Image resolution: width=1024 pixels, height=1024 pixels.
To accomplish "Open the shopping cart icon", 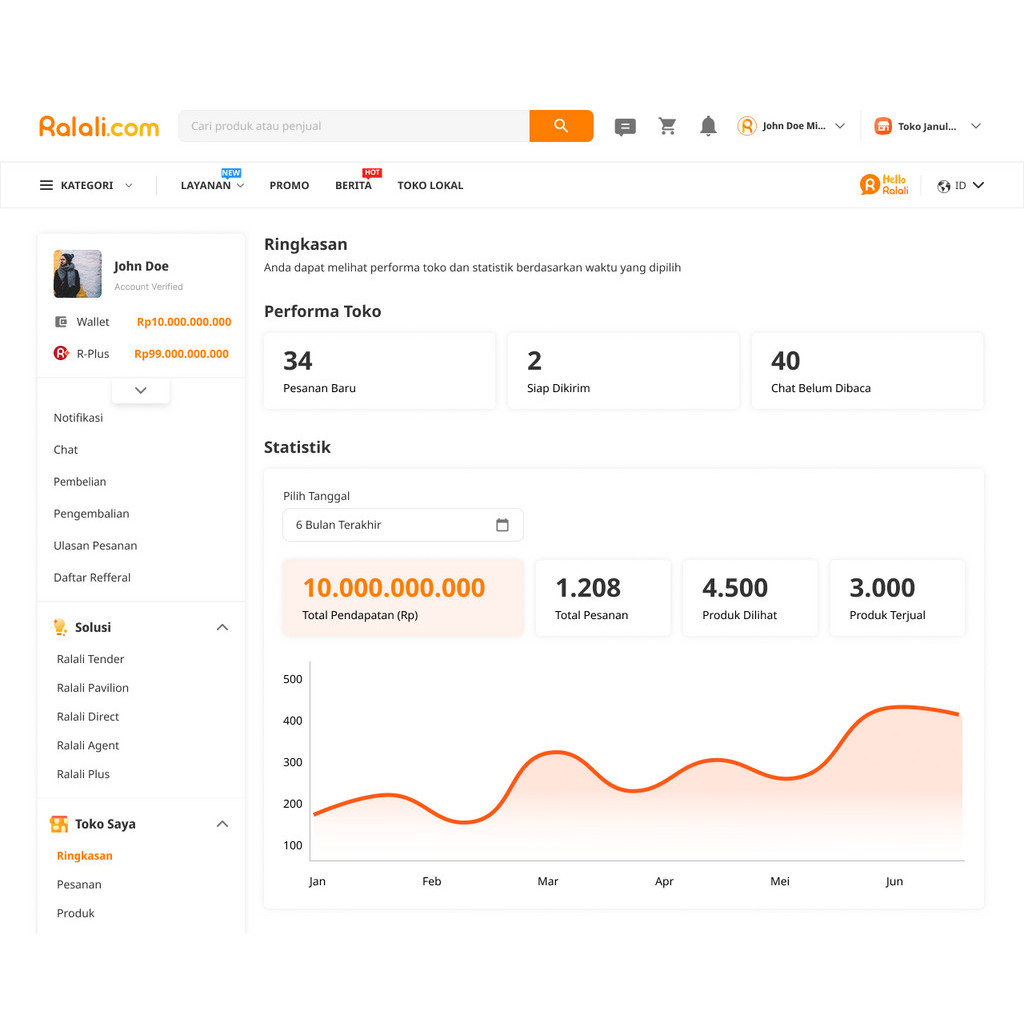I will (667, 126).
